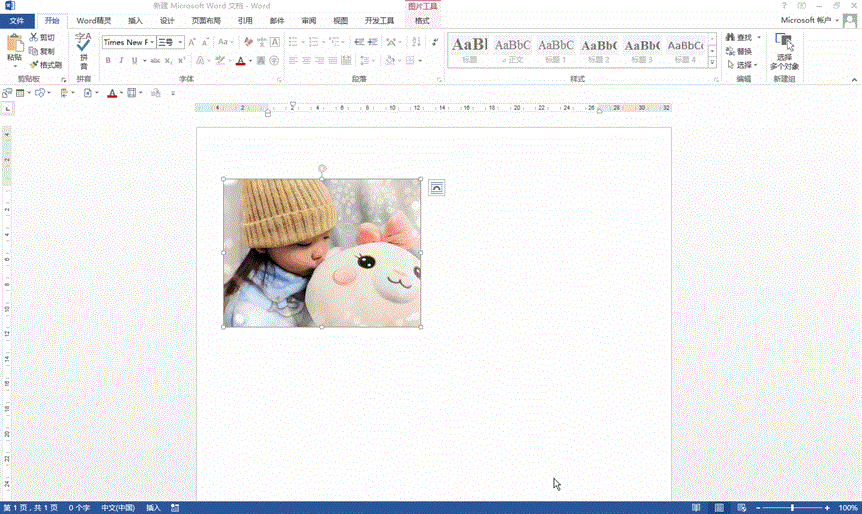Image resolution: width=862 pixels, height=514 pixels.
Task: Click the Paste (粘贴) icon
Action: 14,44
